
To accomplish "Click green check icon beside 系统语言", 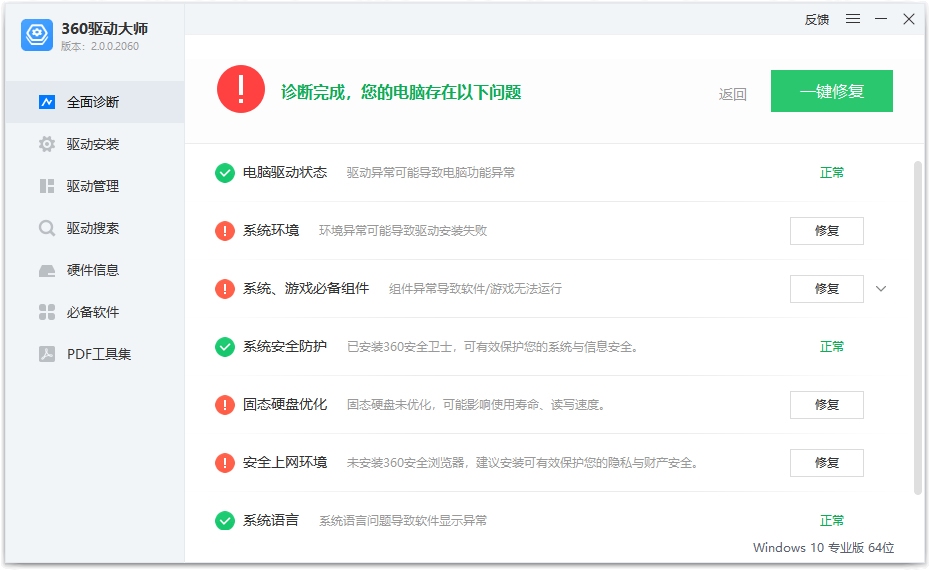I will click(225, 520).
